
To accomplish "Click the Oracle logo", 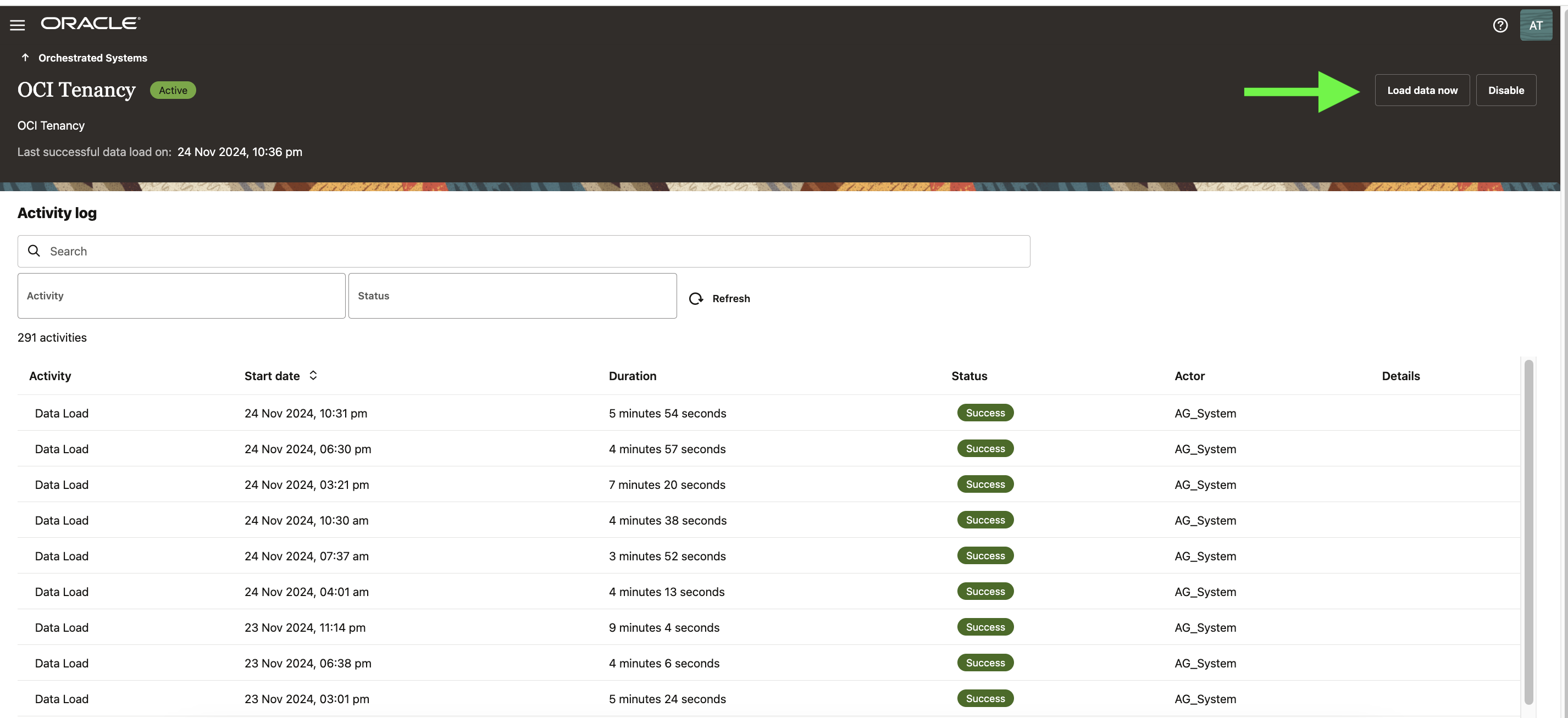I will click(90, 23).
